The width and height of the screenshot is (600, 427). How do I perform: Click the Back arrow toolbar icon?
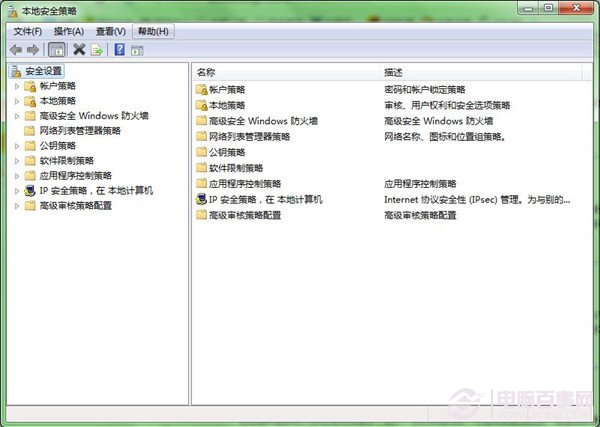(16, 49)
